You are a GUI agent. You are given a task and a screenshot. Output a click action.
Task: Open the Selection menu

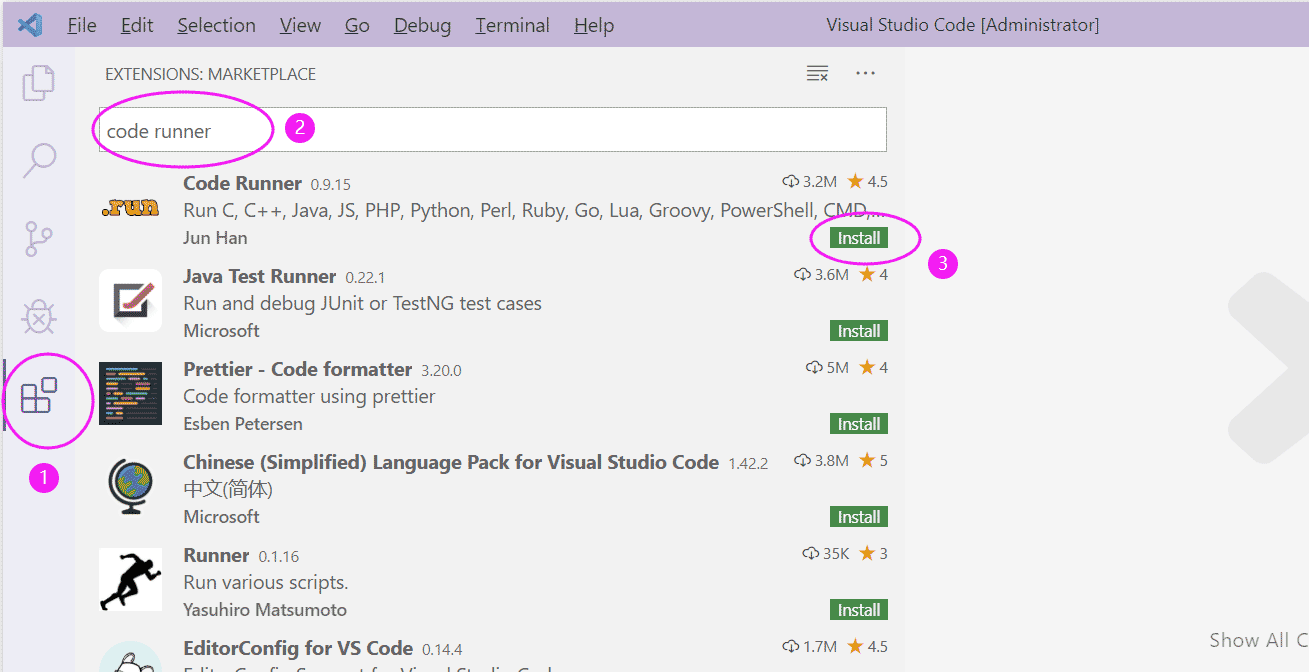[217, 25]
